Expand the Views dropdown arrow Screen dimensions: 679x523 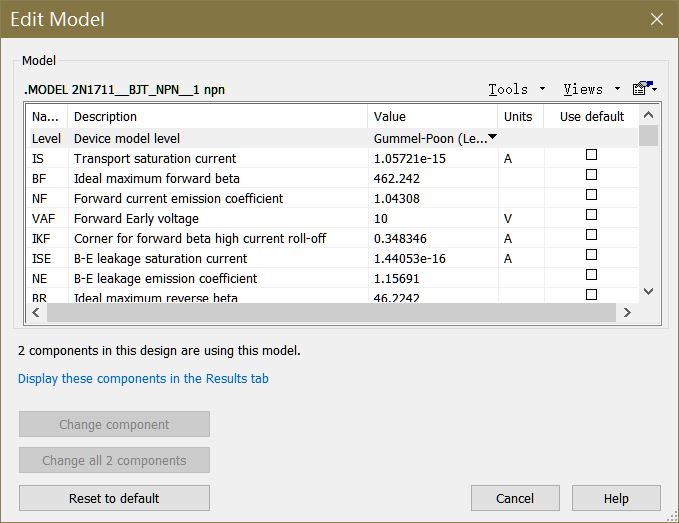[617, 89]
